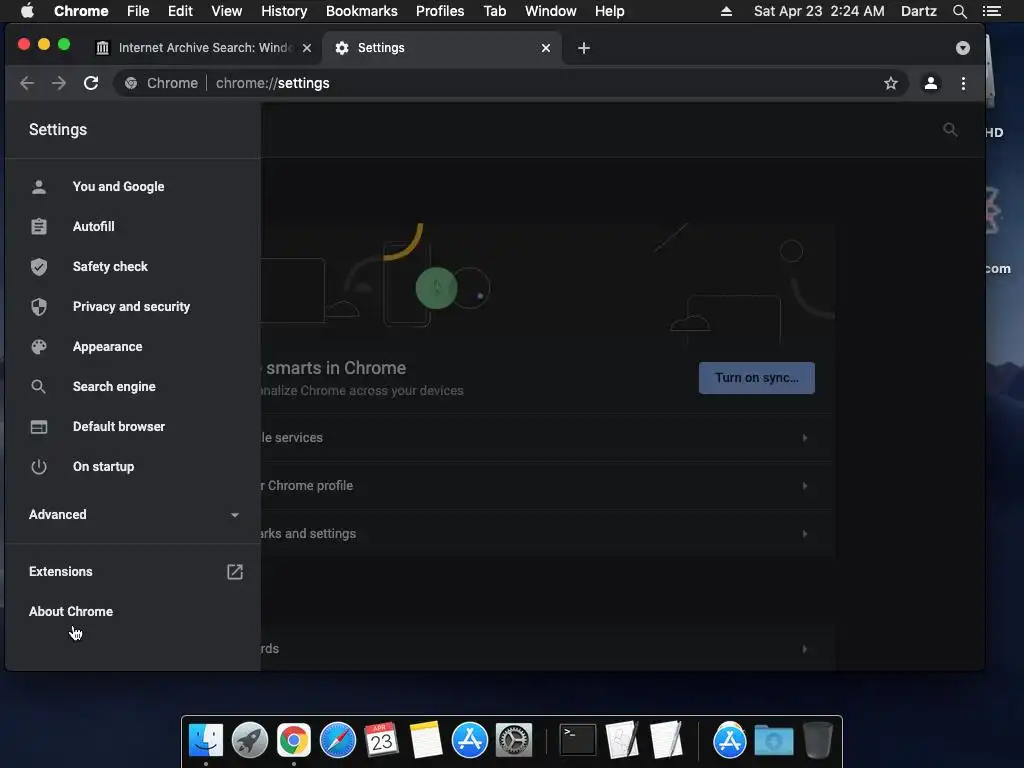Screen dimensions: 1024x768
Task: Click the Dartz user name in menu bar
Action: pos(918,11)
